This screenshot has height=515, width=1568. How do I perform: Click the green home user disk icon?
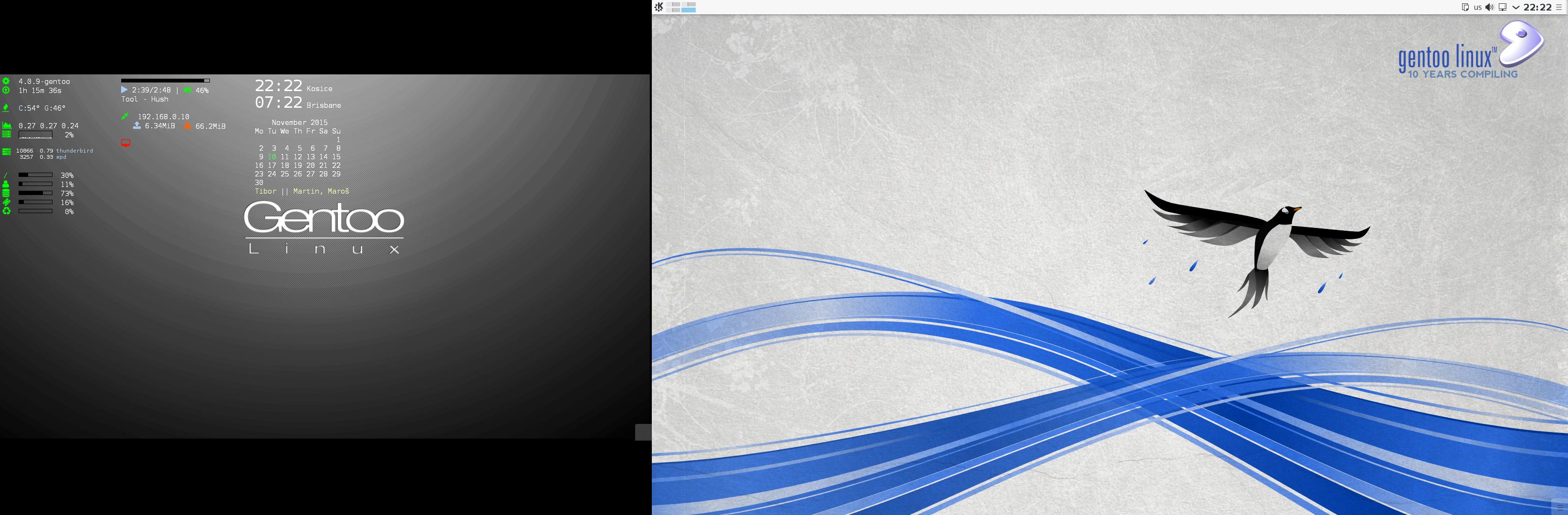(6, 184)
